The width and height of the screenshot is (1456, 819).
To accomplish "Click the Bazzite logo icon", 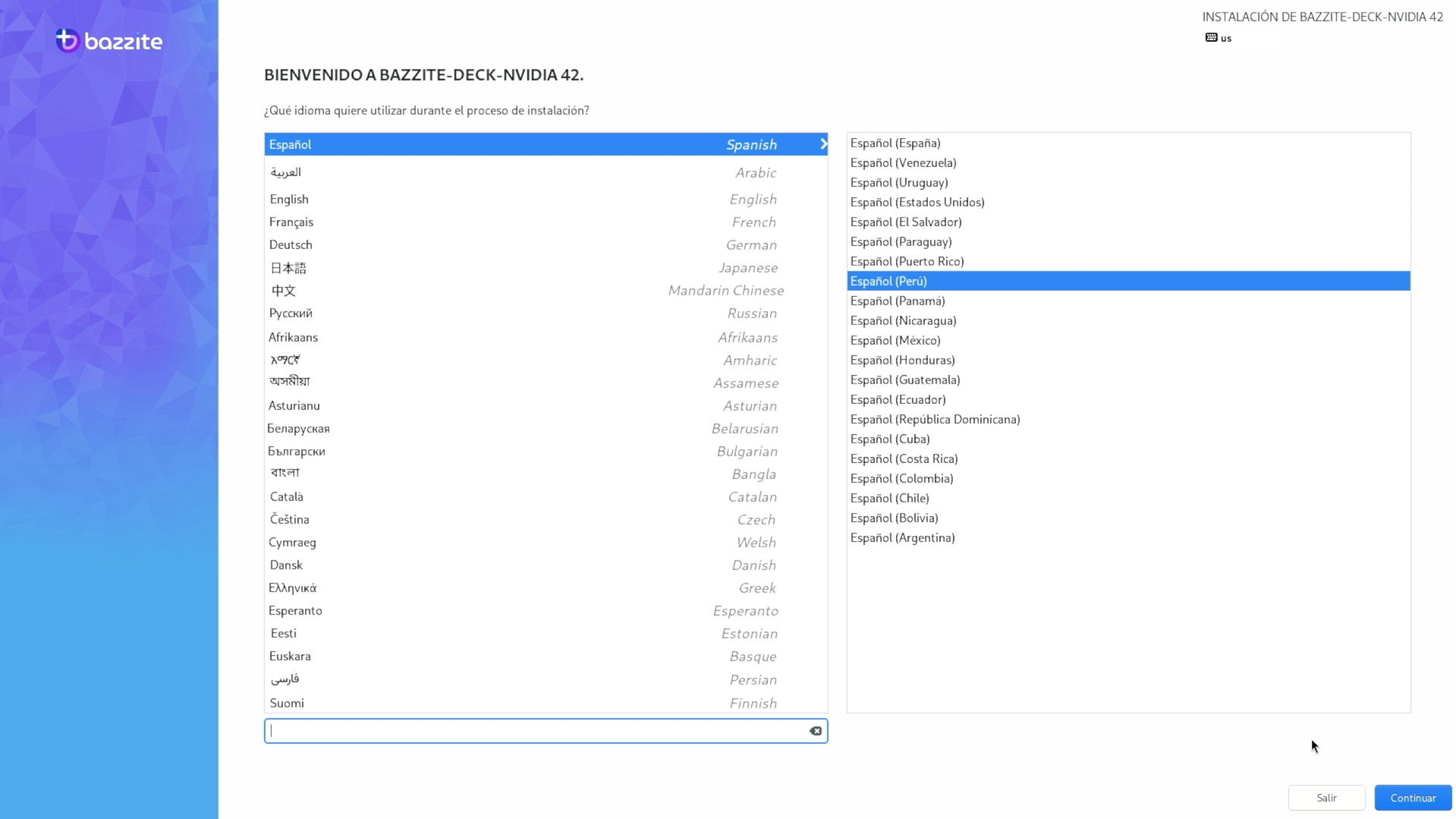I will point(68,40).
